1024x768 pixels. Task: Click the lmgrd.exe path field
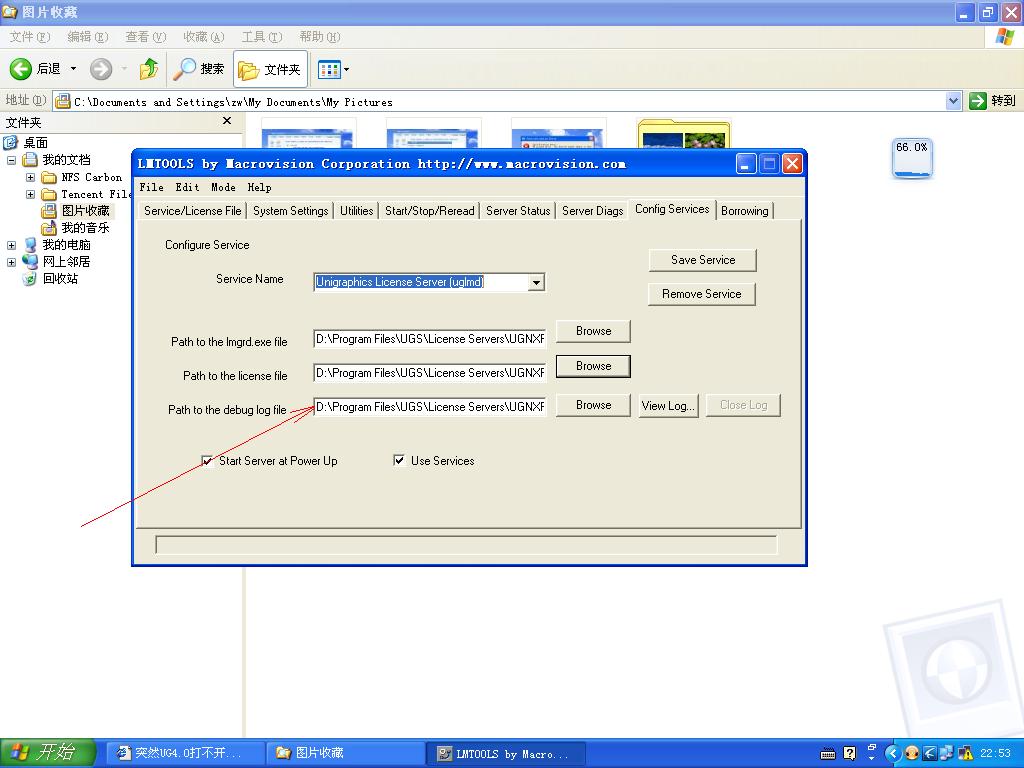pyautogui.click(x=430, y=338)
